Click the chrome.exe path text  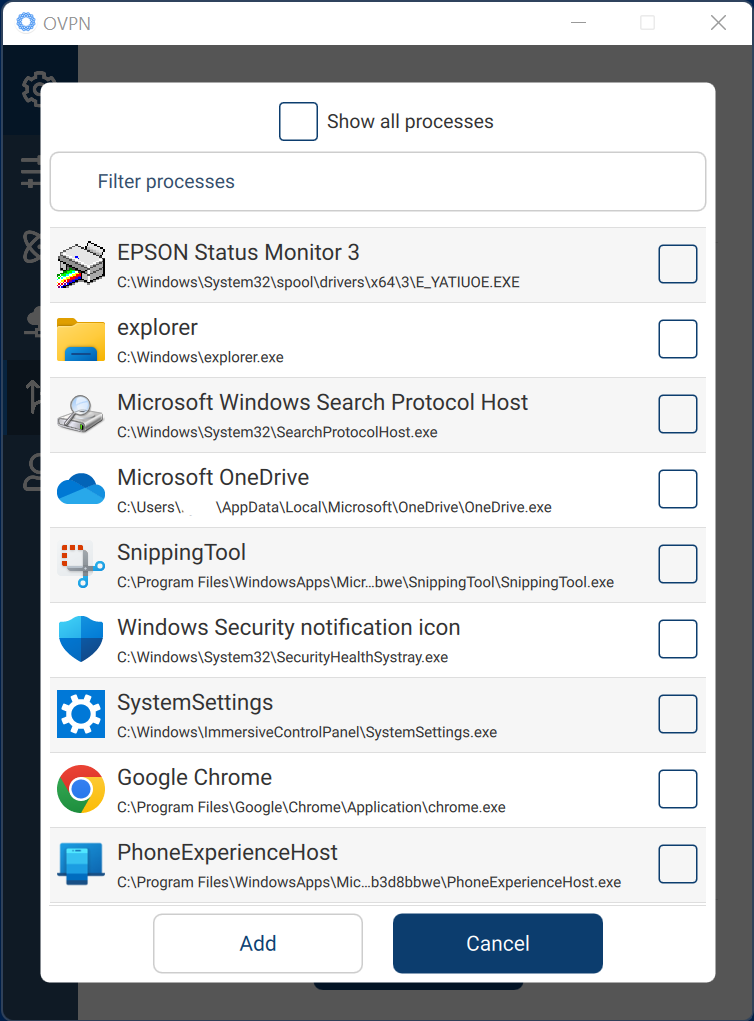point(311,807)
